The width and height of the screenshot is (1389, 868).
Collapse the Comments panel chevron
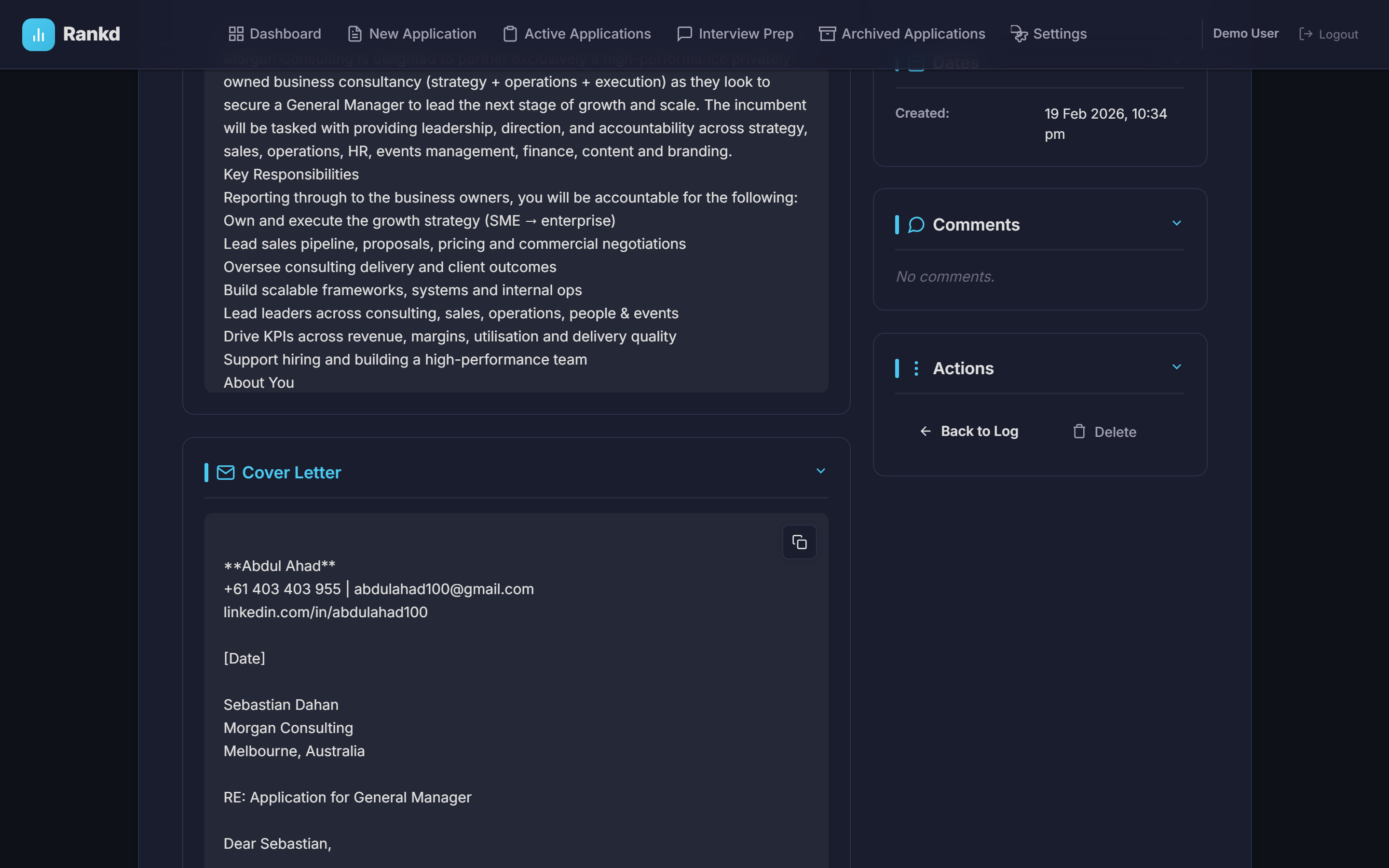[x=1177, y=223]
